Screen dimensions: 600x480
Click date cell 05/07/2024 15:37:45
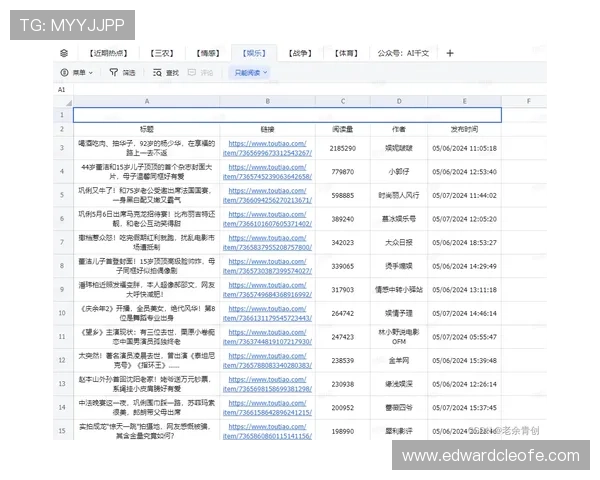coord(464,408)
